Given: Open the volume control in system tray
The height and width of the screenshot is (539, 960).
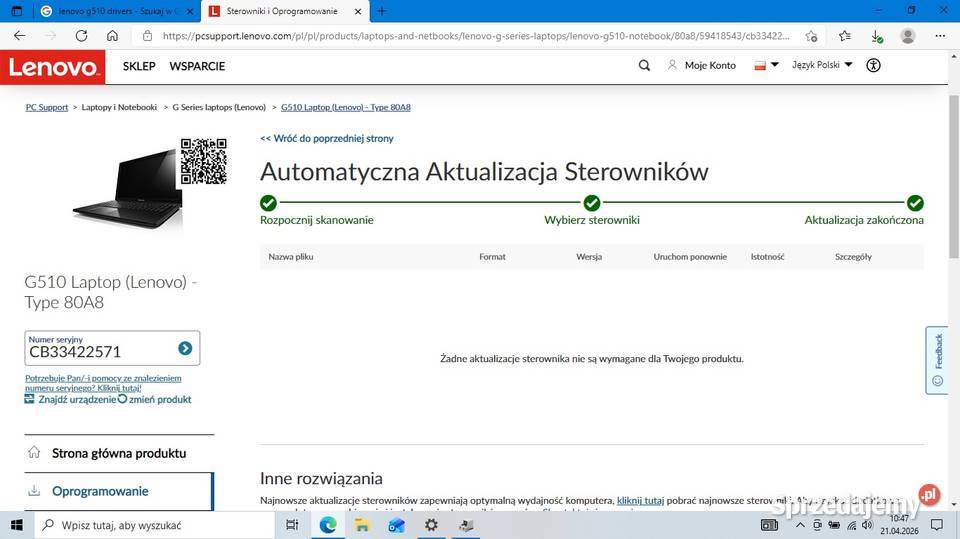Looking at the screenshot, I should [867, 525].
